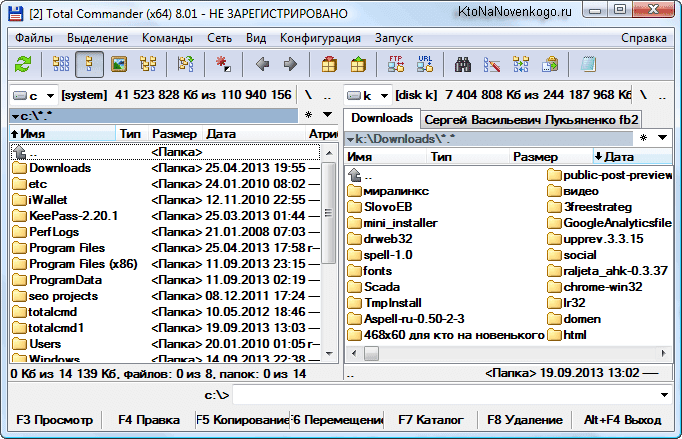
Task: Open right panel favorites asterisk button
Action: (643, 138)
